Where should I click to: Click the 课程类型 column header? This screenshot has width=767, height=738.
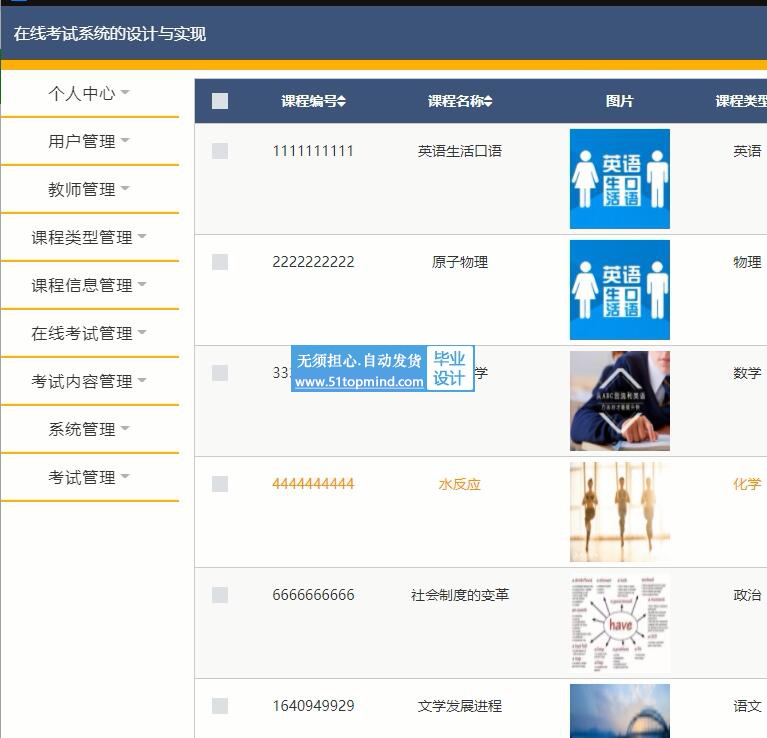click(x=741, y=101)
